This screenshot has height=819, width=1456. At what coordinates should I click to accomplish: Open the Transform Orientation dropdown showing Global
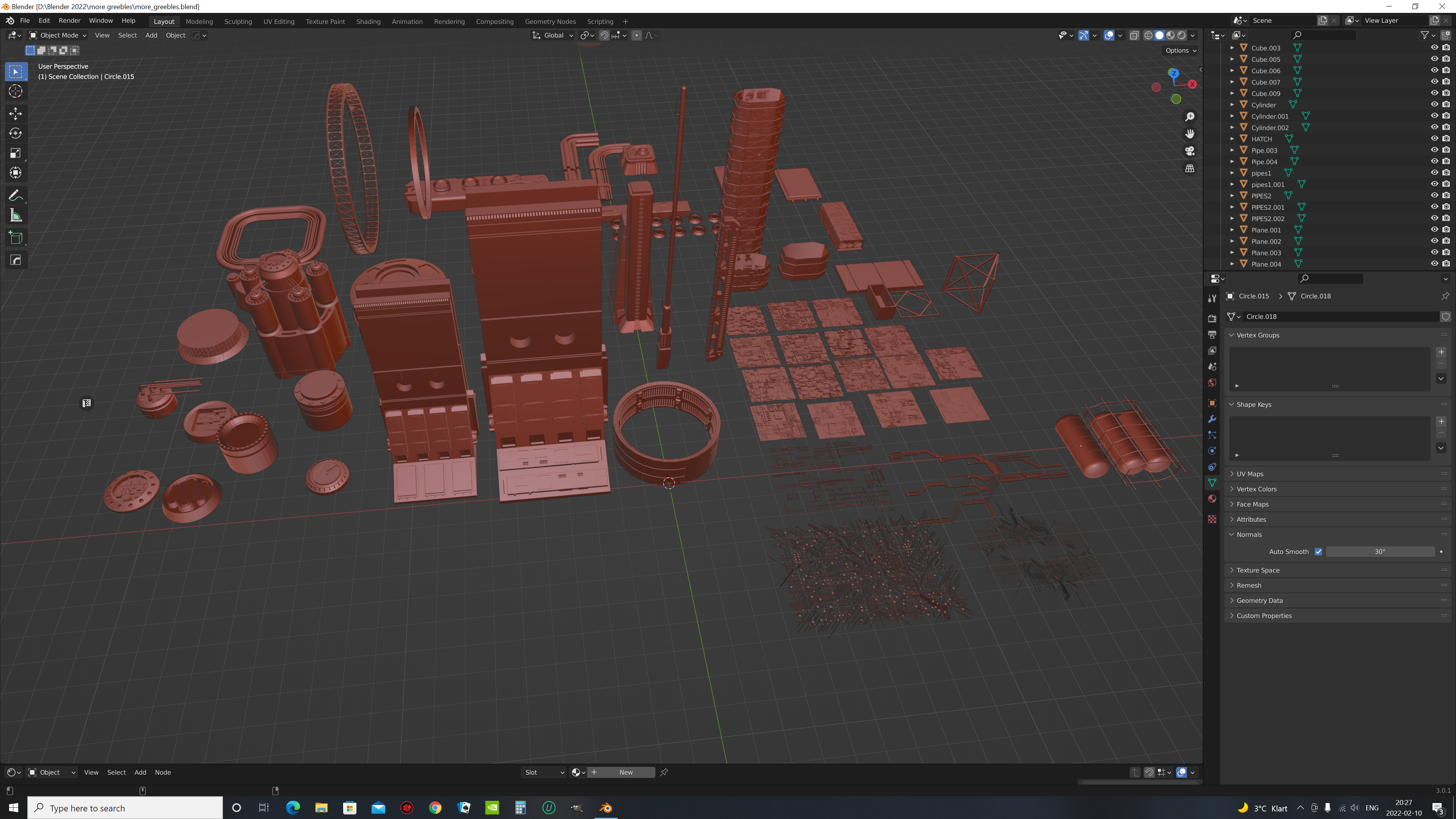(x=553, y=35)
